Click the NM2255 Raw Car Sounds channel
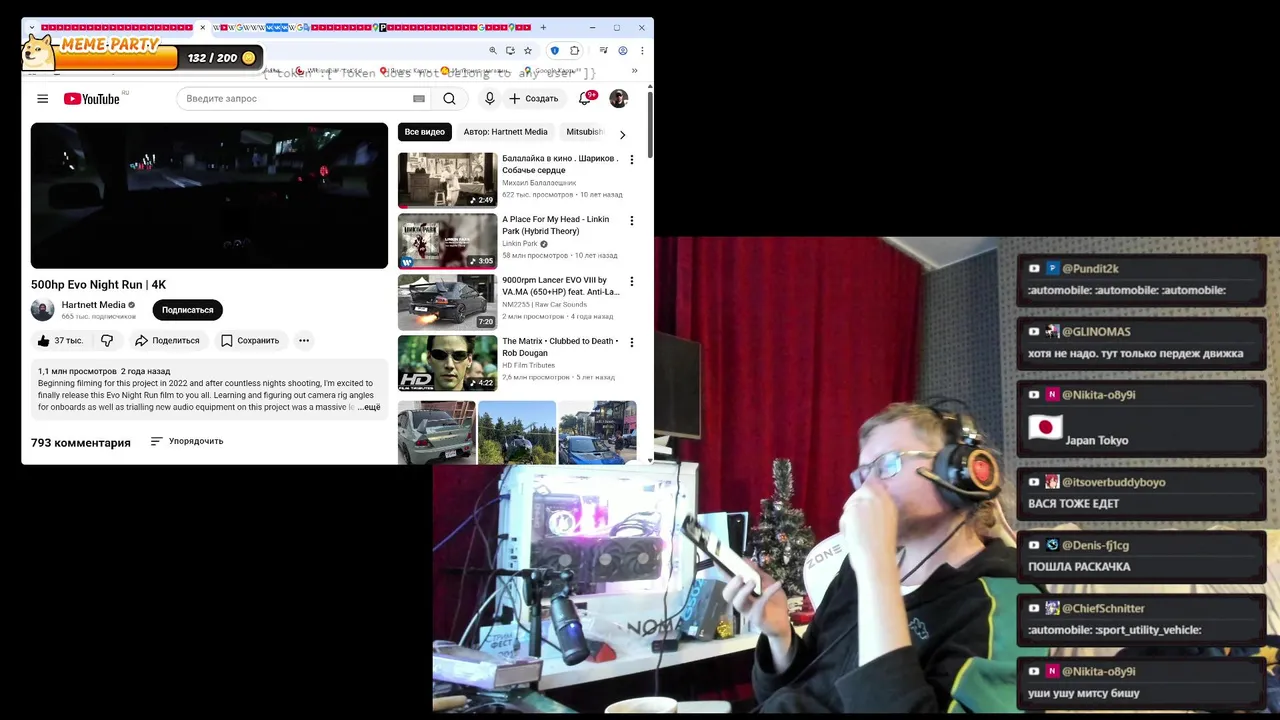The height and width of the screenshot is (720, 1280). (x=544, y=305)
